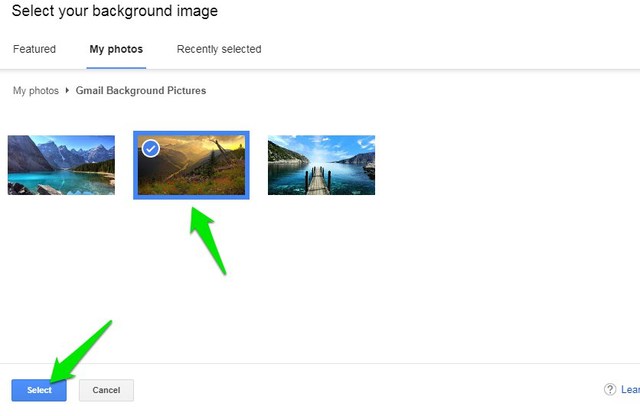640x416 pixels.
Task: Open the Recently selected tab
Action: 219,49
